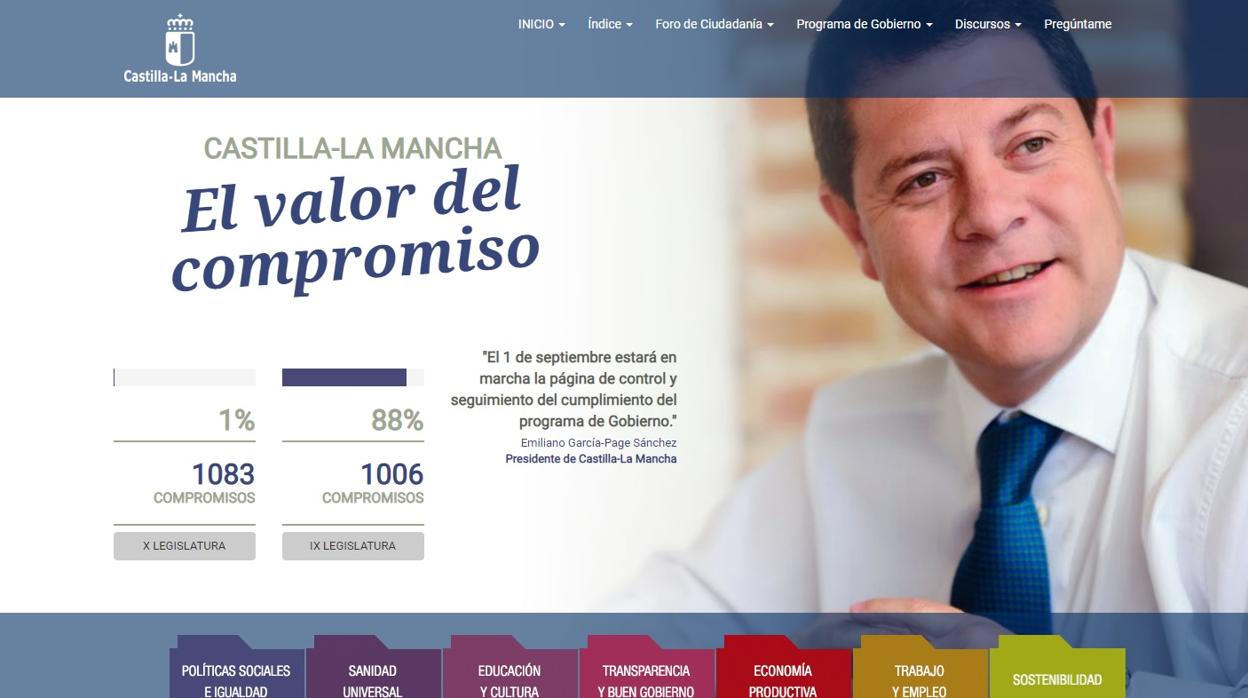Click the 1006 compromisos counter
Image resolution: width=1248 pixels, height=698 pixels.
point(373,482)
